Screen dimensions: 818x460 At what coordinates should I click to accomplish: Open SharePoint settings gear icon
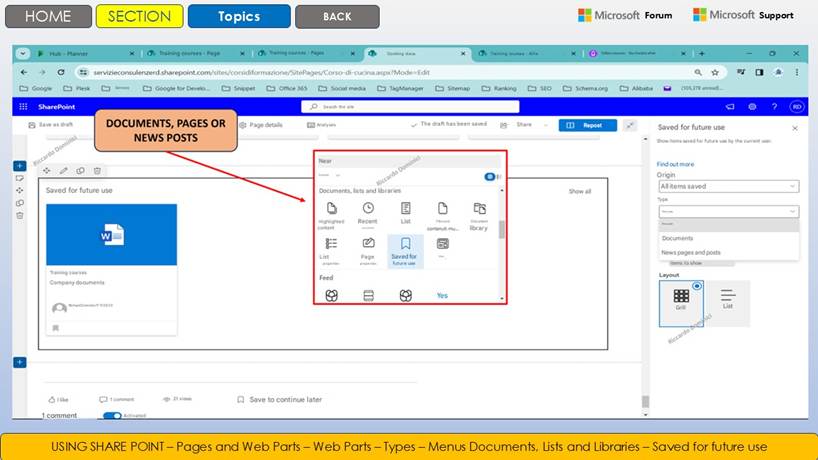752,106
